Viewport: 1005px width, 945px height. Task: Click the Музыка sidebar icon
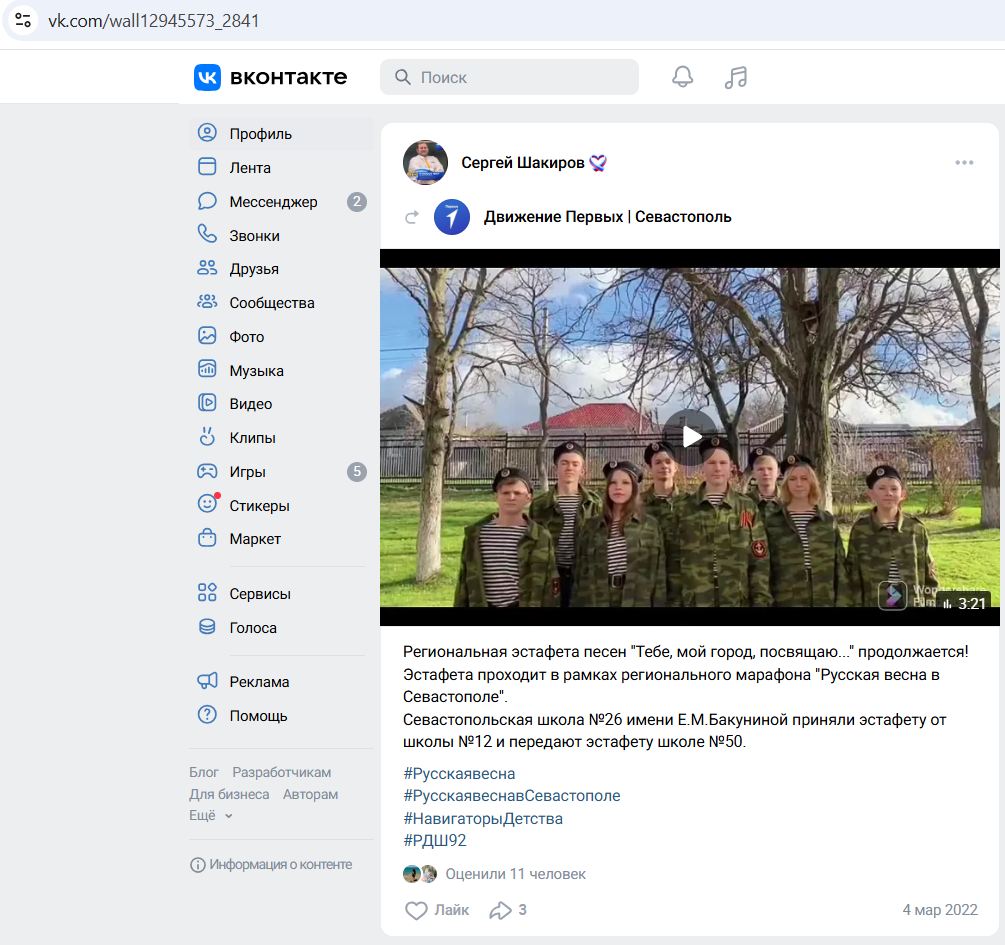coord(207,369)
